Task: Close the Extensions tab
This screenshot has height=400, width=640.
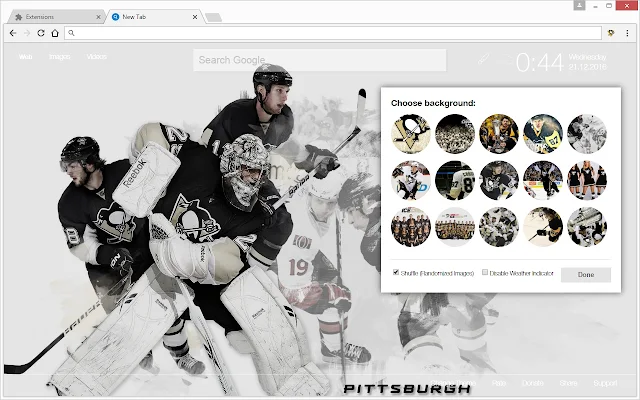Action: tap(98, 17)
